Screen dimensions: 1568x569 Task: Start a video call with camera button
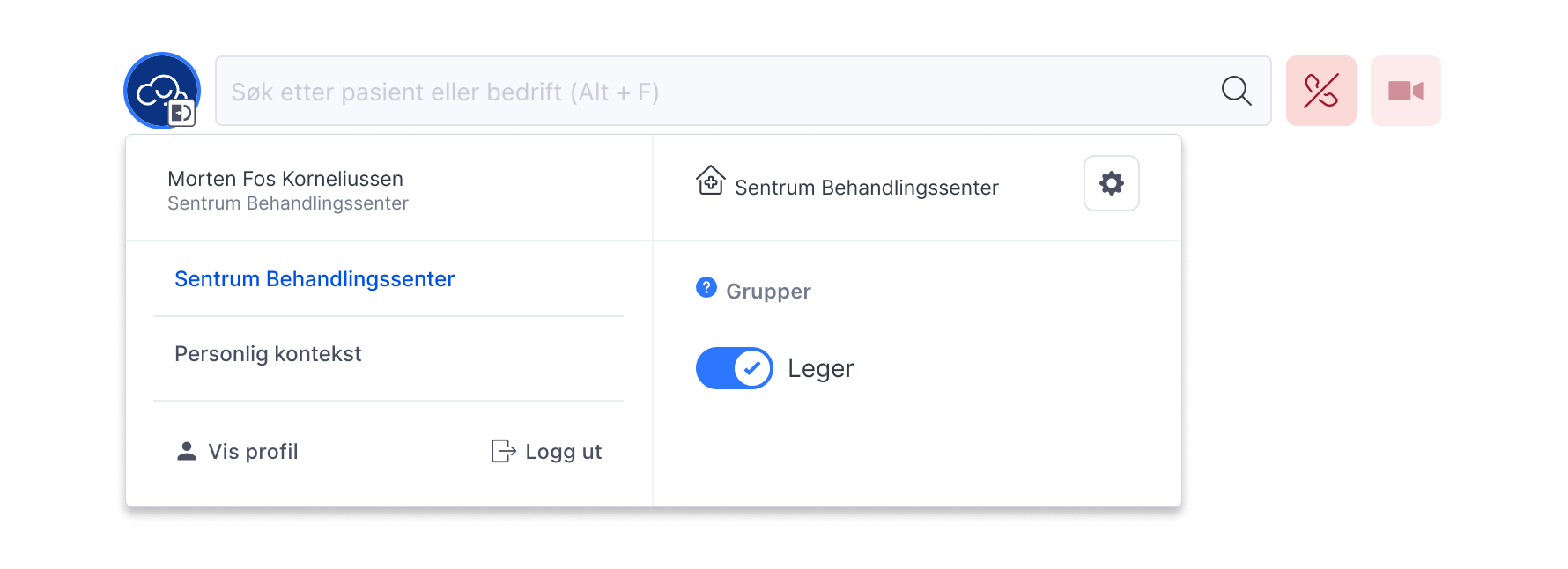tap(1405, 91)
